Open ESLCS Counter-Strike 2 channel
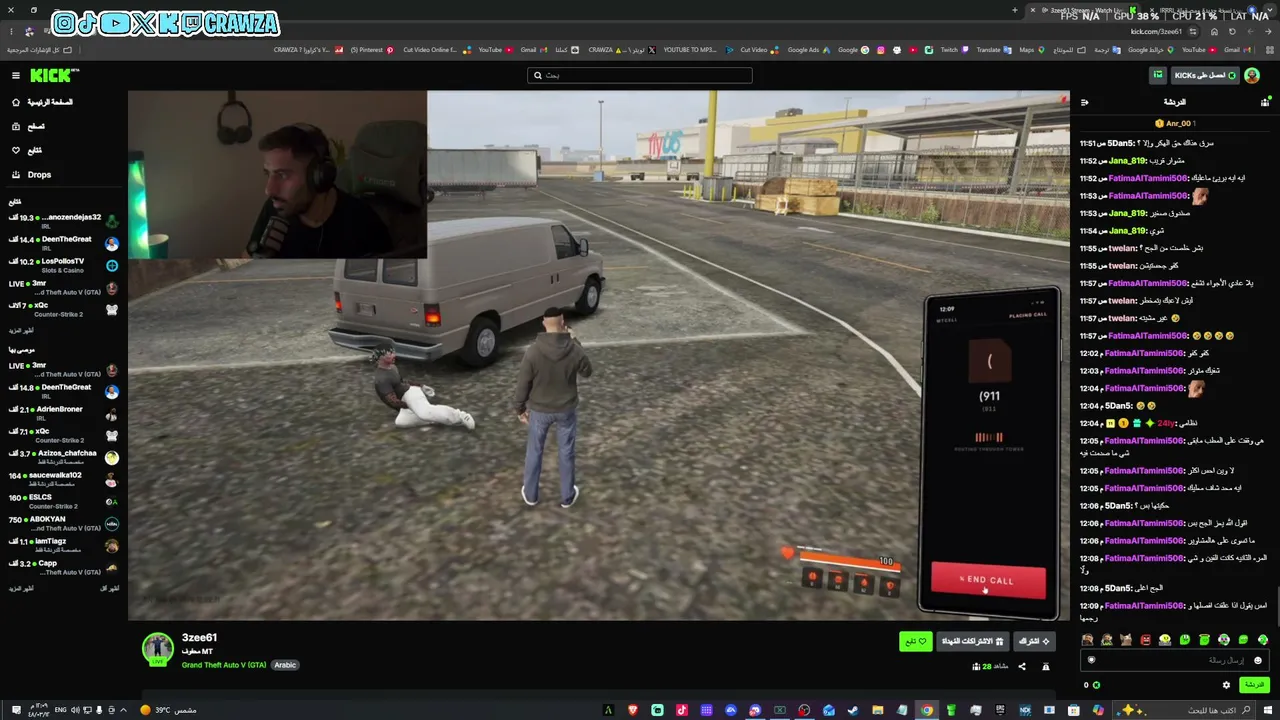The height and width of the screenshot is (720, 1280). click(x=62, y=501)
